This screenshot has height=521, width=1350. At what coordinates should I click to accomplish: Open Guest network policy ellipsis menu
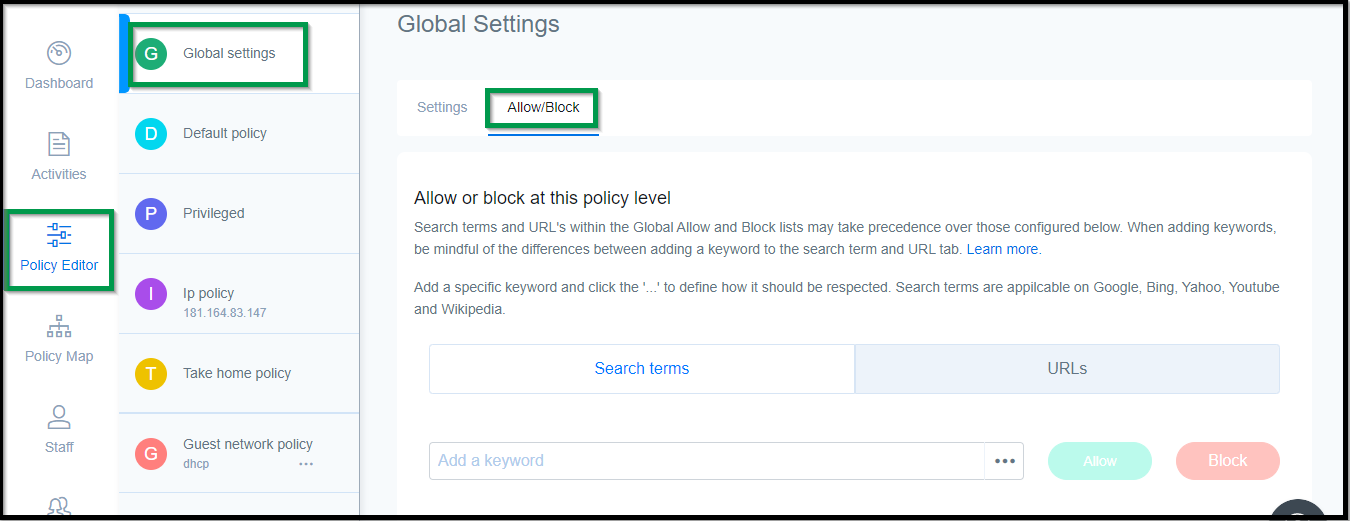pos(306,464)
